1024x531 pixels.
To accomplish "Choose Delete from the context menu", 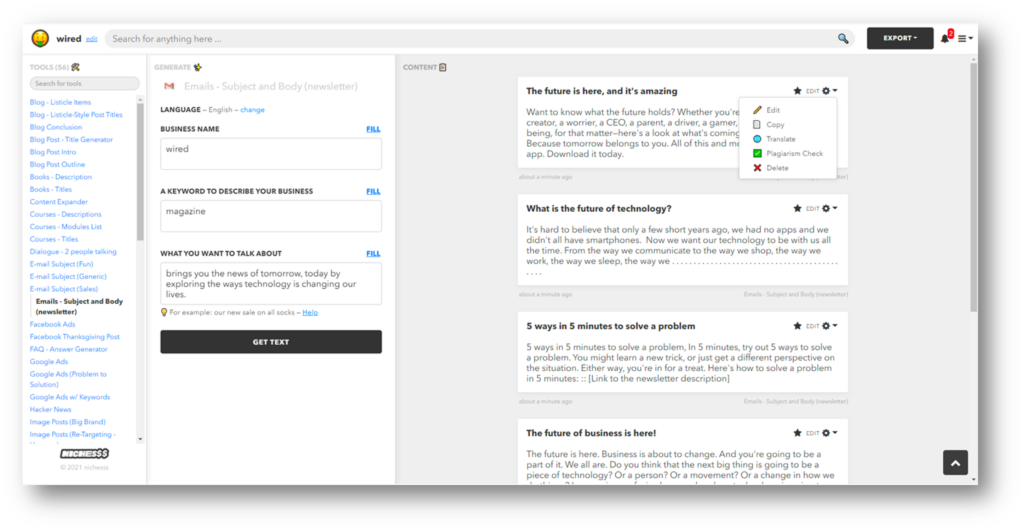I will click(x=776, y=168).
